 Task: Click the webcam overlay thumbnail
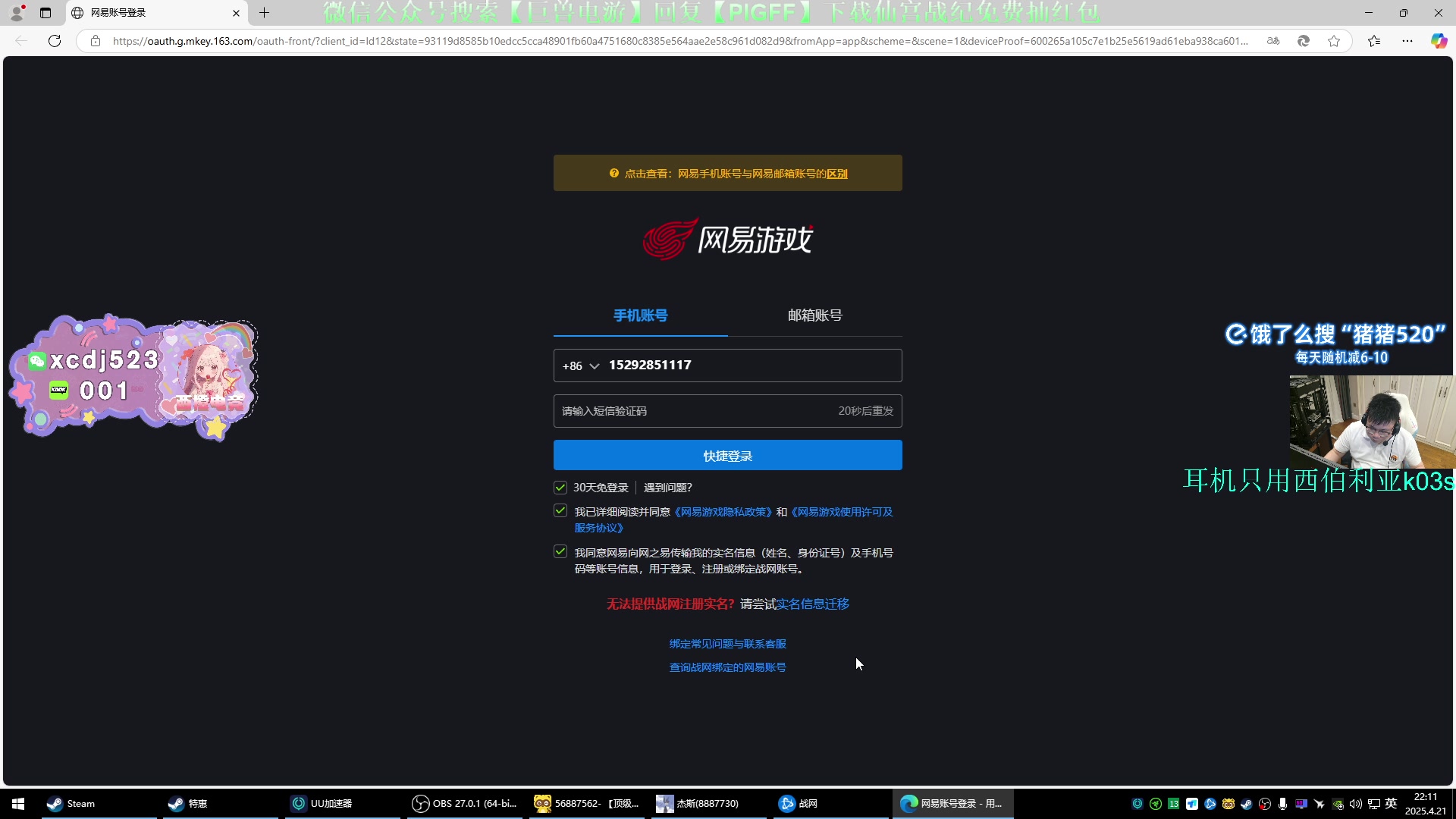pos(1372,422)
